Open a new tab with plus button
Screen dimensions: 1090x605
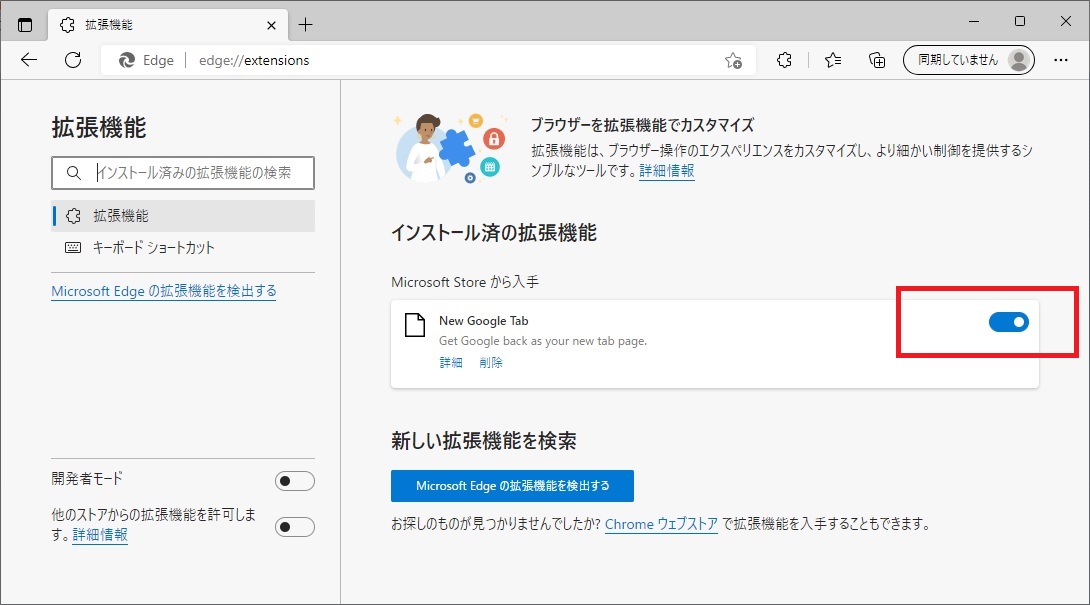click(x=305, y=25)
